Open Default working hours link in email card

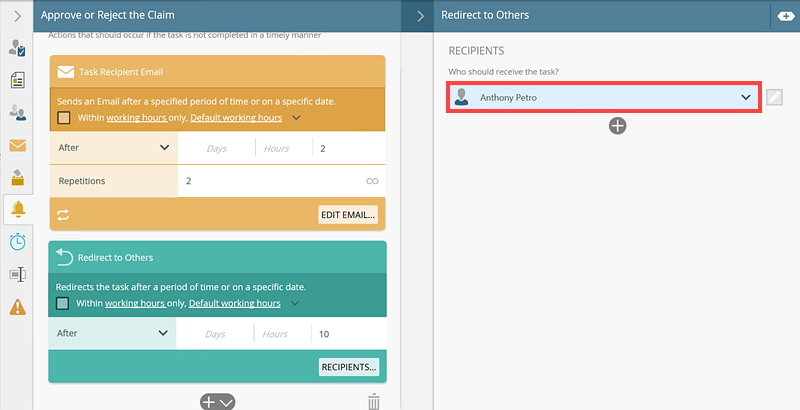point(236,118)
